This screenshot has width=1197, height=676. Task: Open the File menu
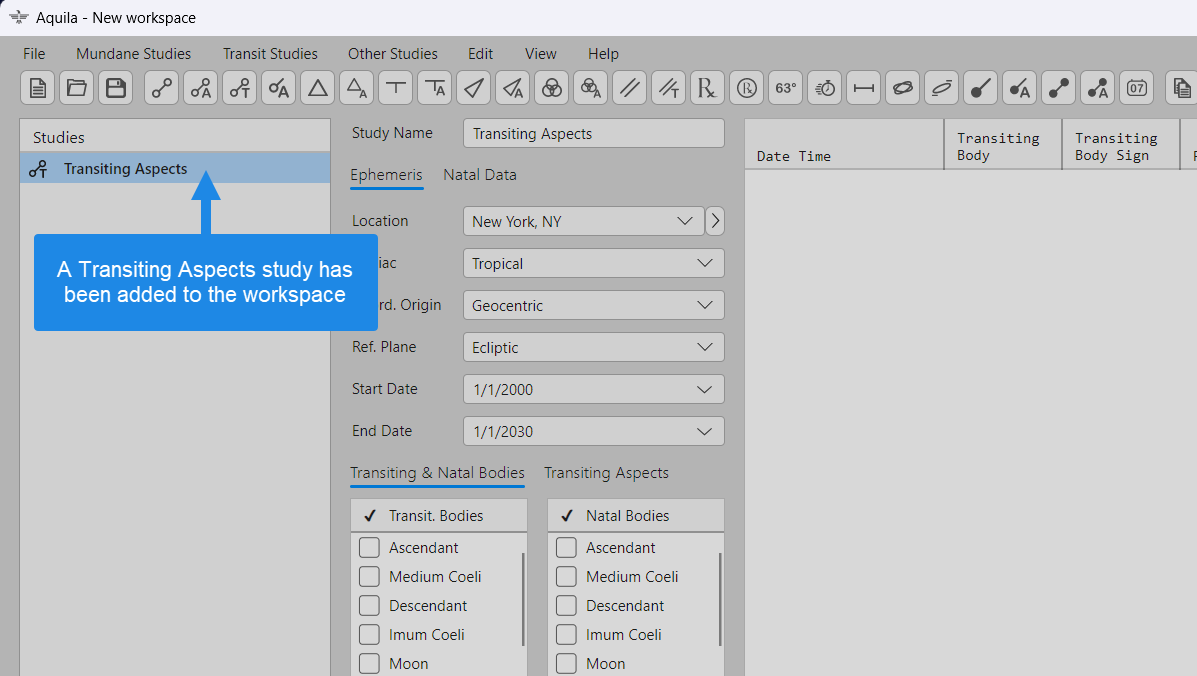[34, 54]
